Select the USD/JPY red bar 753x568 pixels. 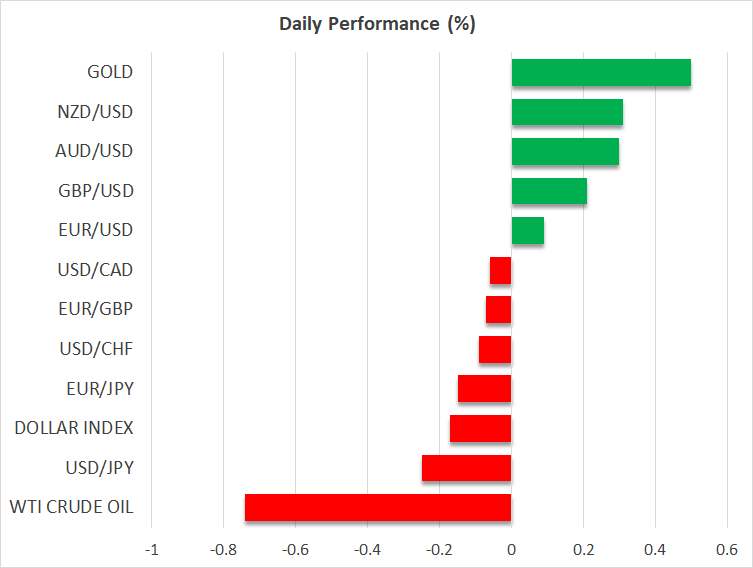coord(467,468)
